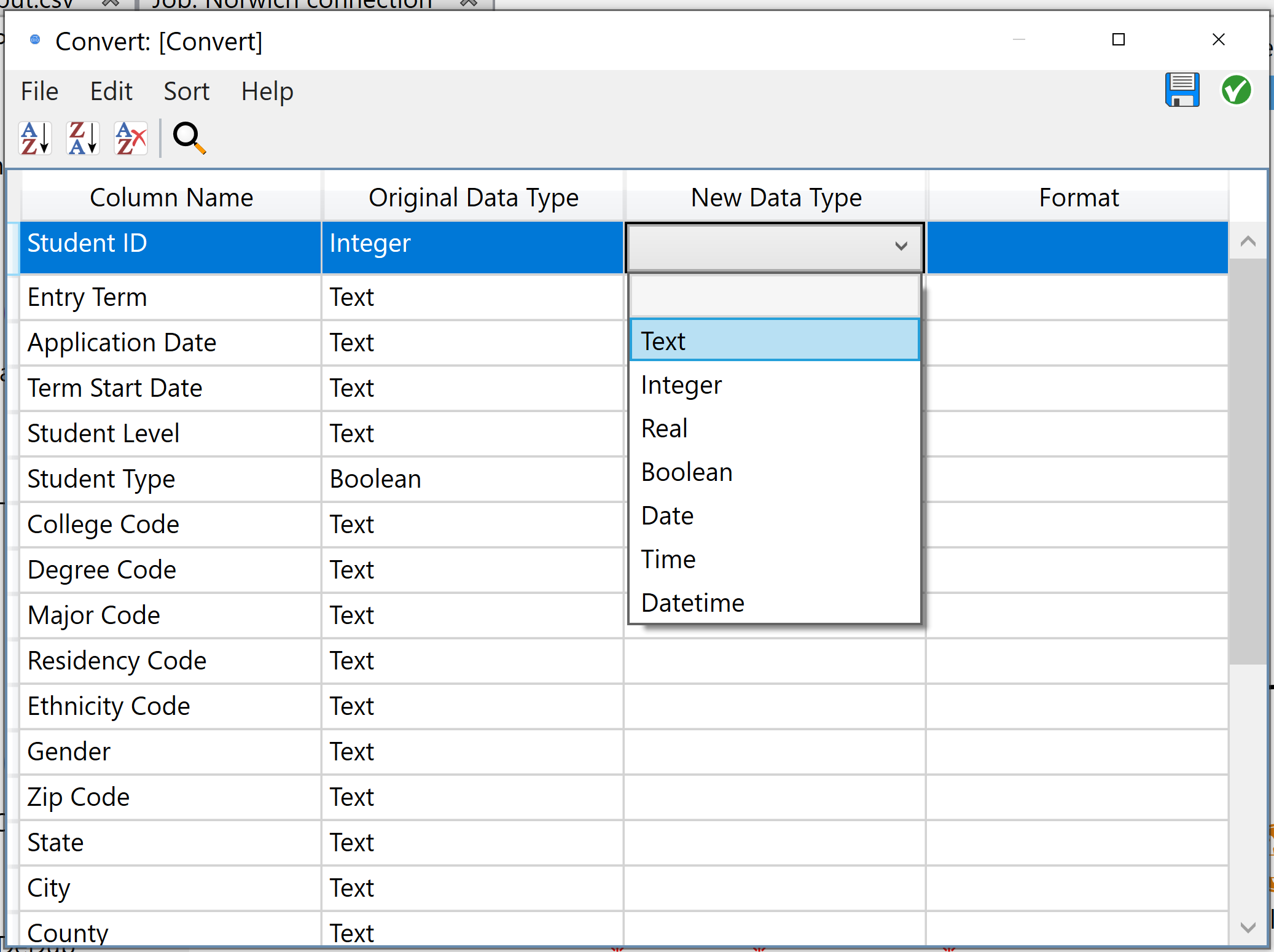1274x952 pixels.
Task: Select Text in the data type list
Action: tap(775, 341)
